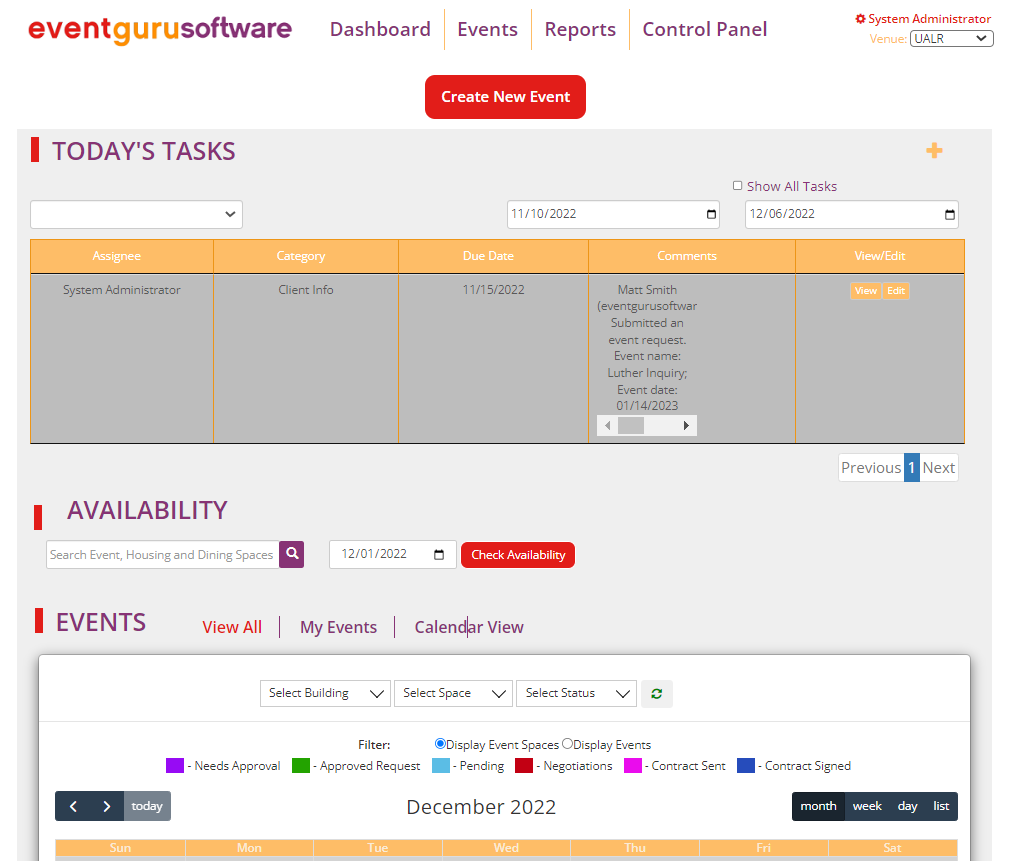Click the System Administrator gear icon

tap(860, 19)
